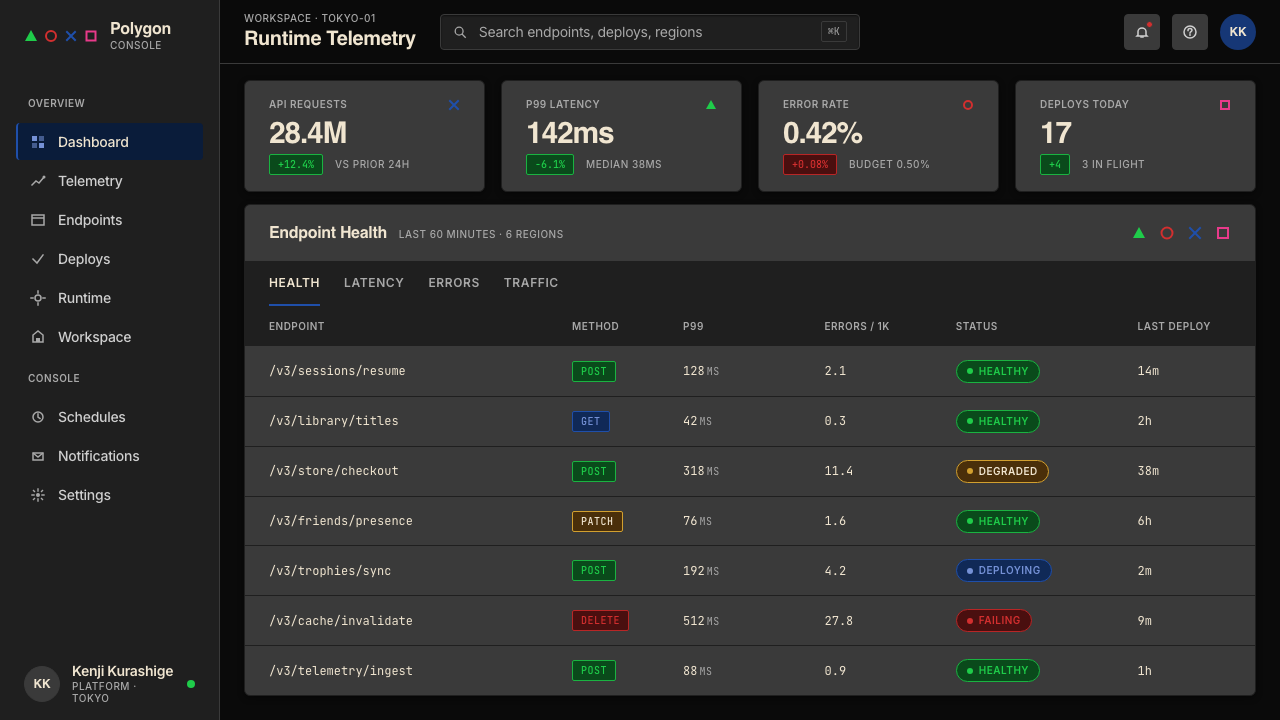
Task: Open the KK user avatar menu
Action: [x=1238, y=32]
